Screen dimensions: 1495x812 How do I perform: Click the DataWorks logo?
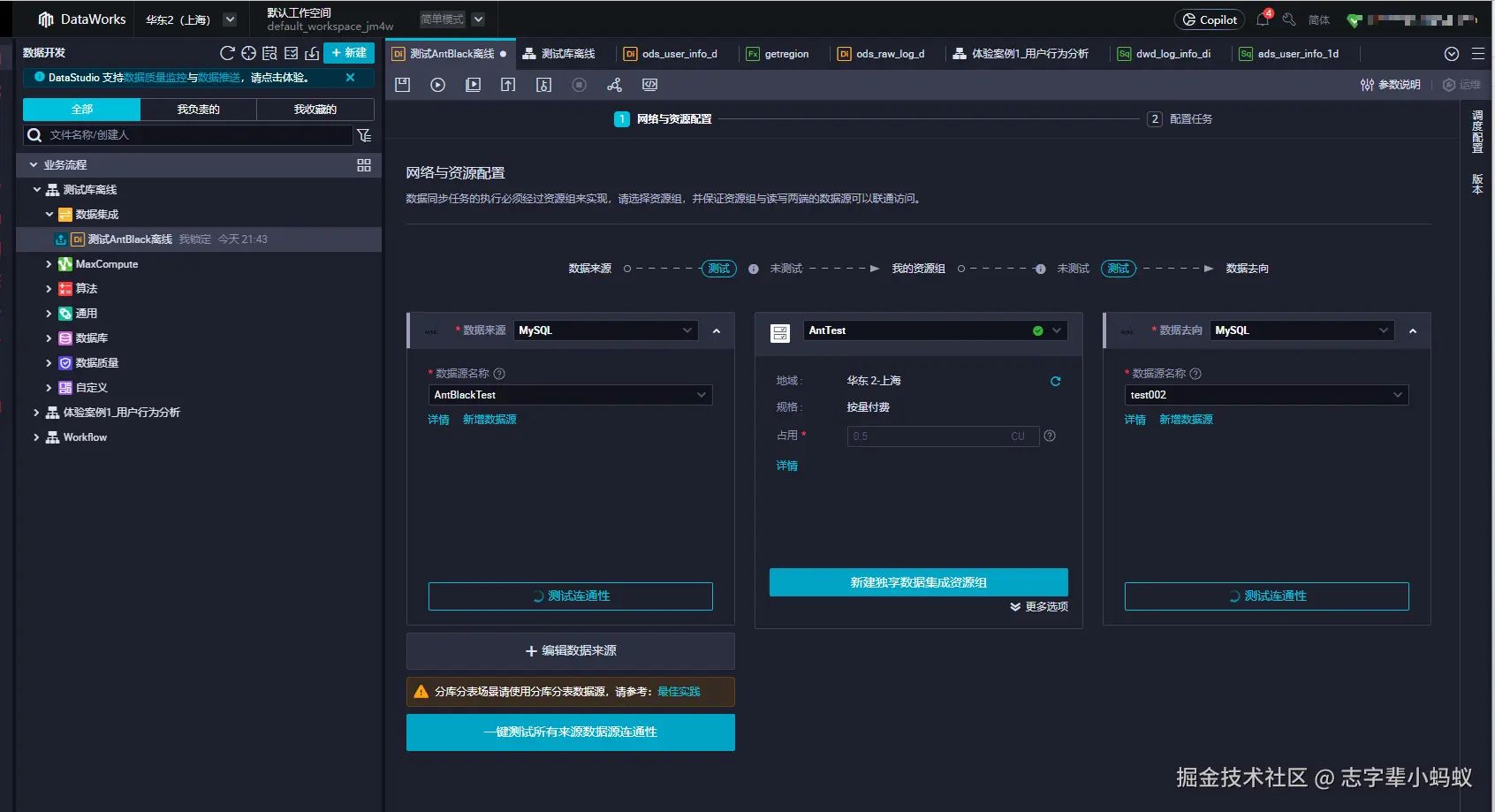(82, 19)
